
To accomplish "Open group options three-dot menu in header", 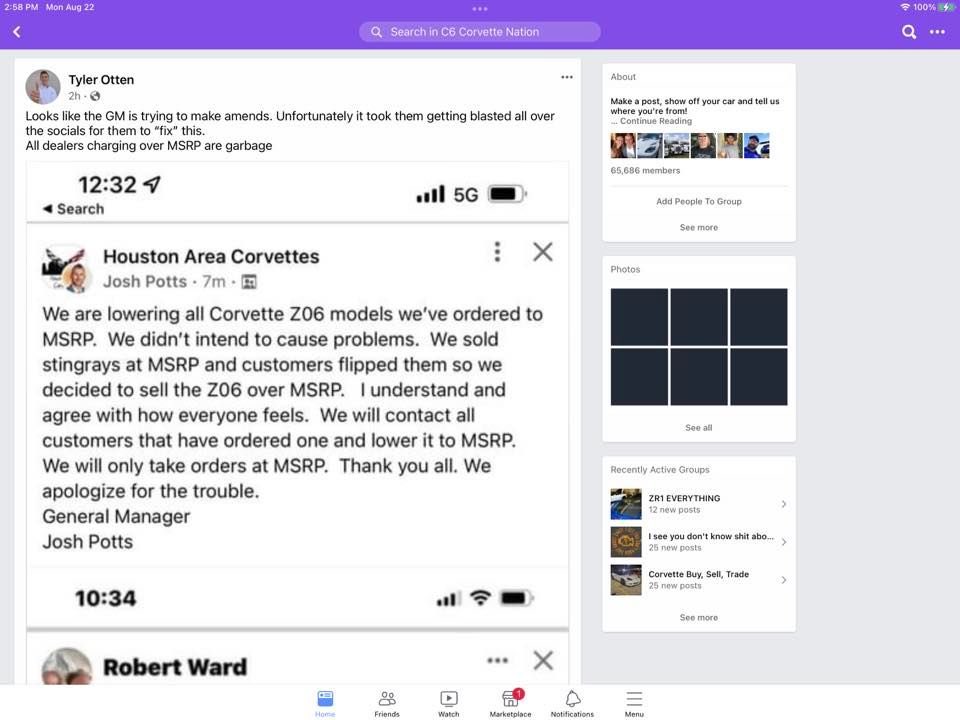I will point(937,32).
